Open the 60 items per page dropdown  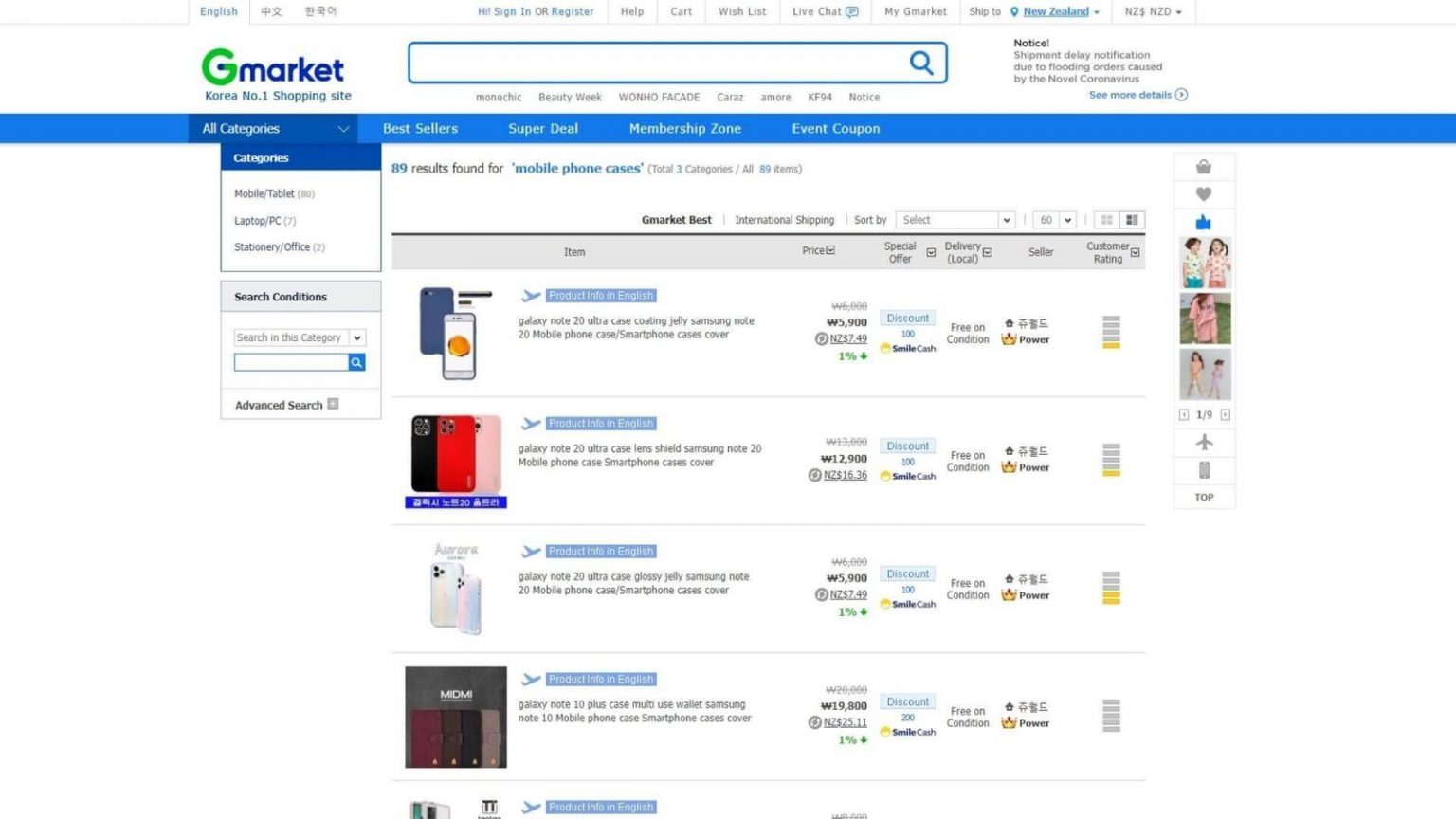(x=1053, y=219)
